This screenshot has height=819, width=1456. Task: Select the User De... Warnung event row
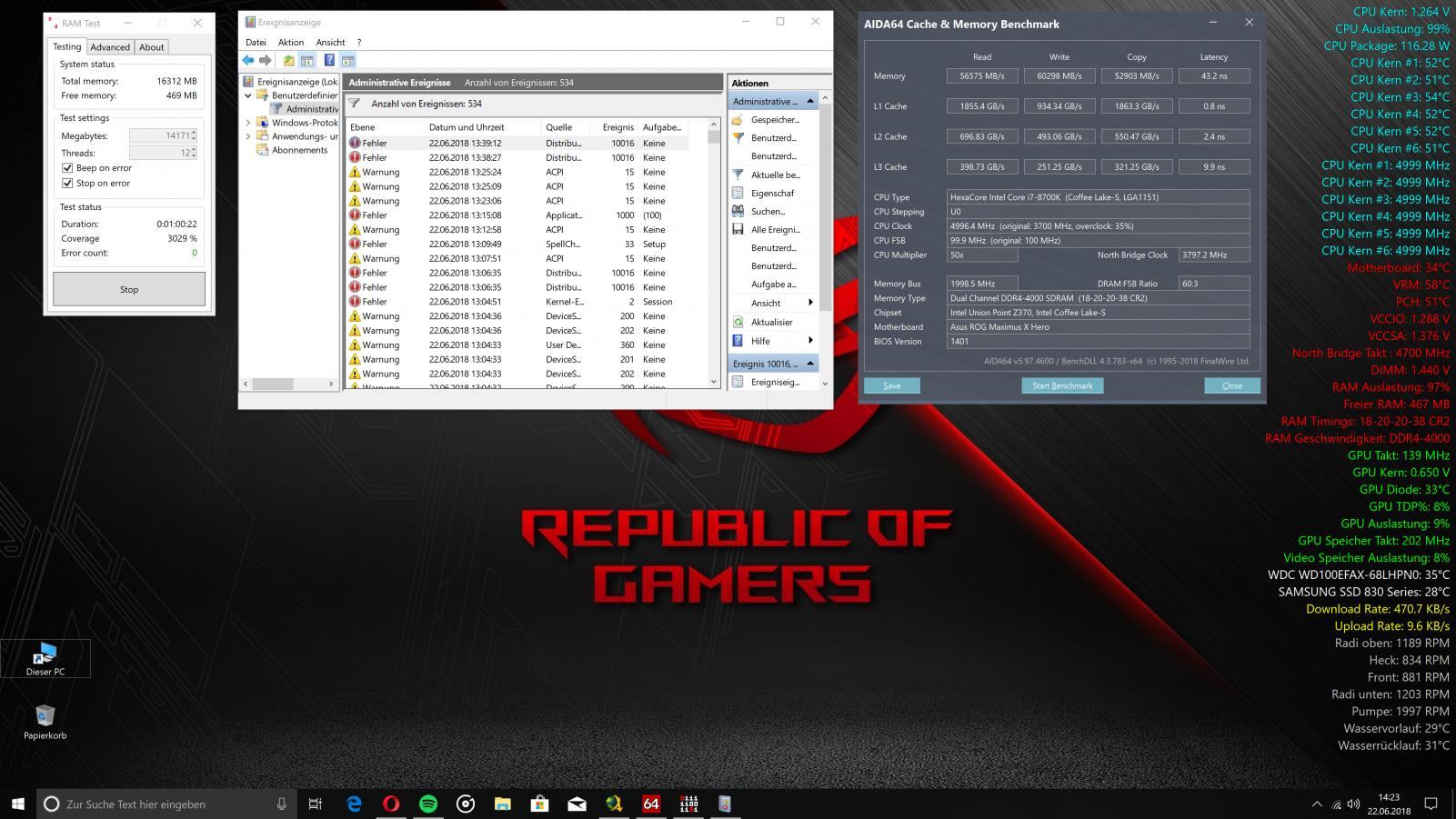[517, 345]
